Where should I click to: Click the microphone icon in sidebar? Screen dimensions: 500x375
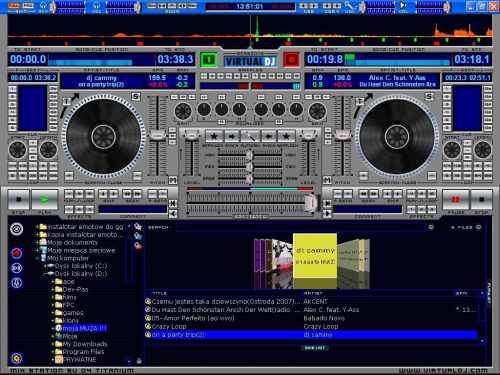tap(17, 283)
